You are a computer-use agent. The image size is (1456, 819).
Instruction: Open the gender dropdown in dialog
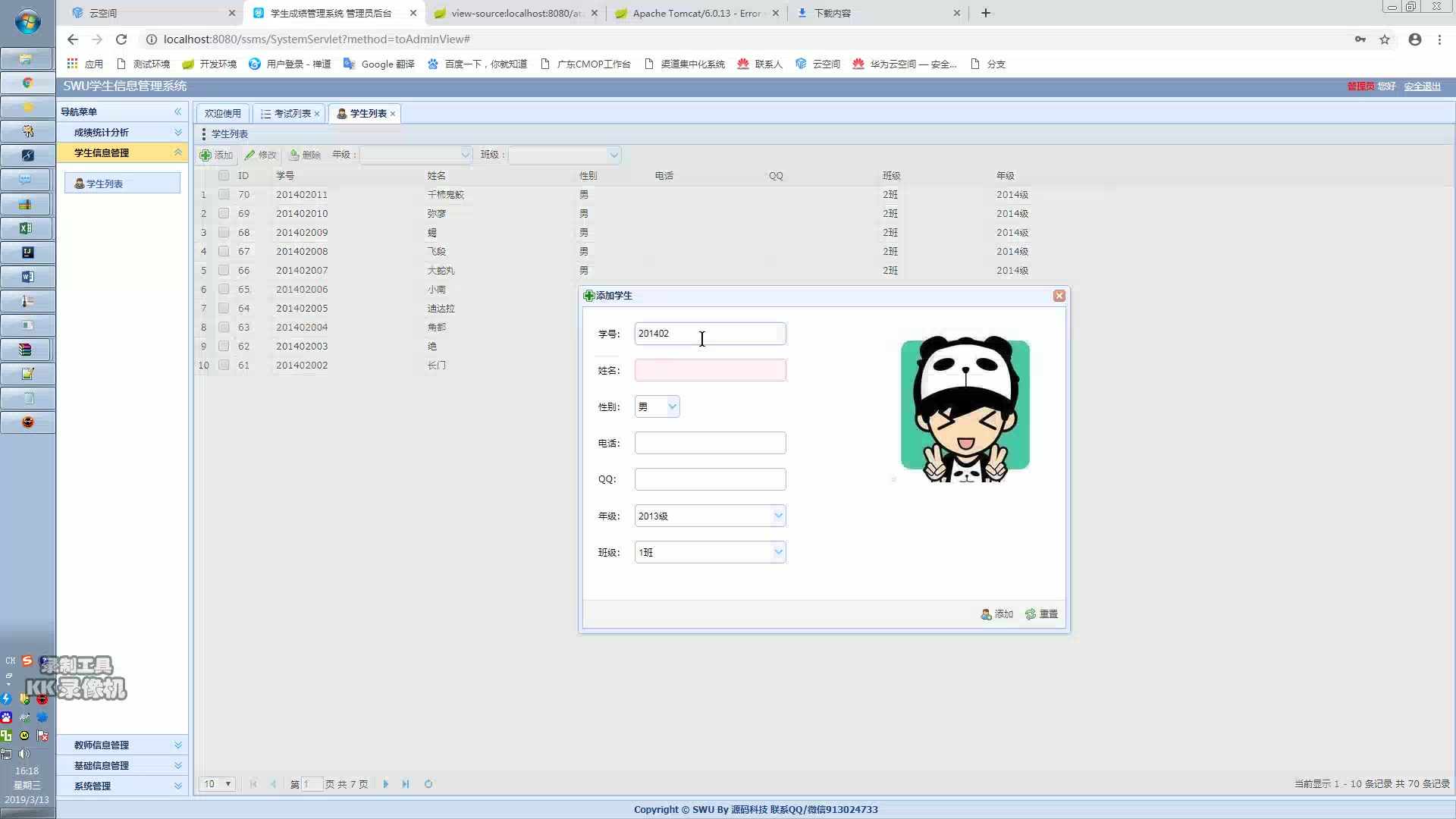click(x=672, y=406)
